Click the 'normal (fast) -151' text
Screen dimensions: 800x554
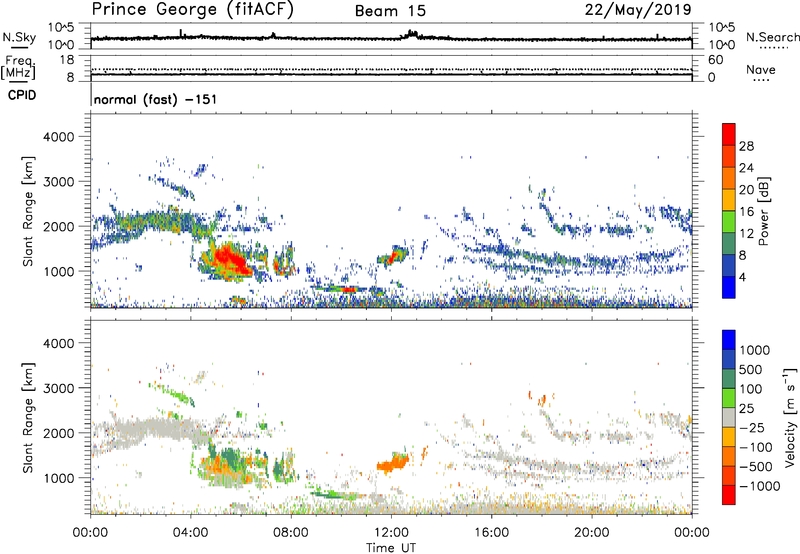[x=155, y=99]
